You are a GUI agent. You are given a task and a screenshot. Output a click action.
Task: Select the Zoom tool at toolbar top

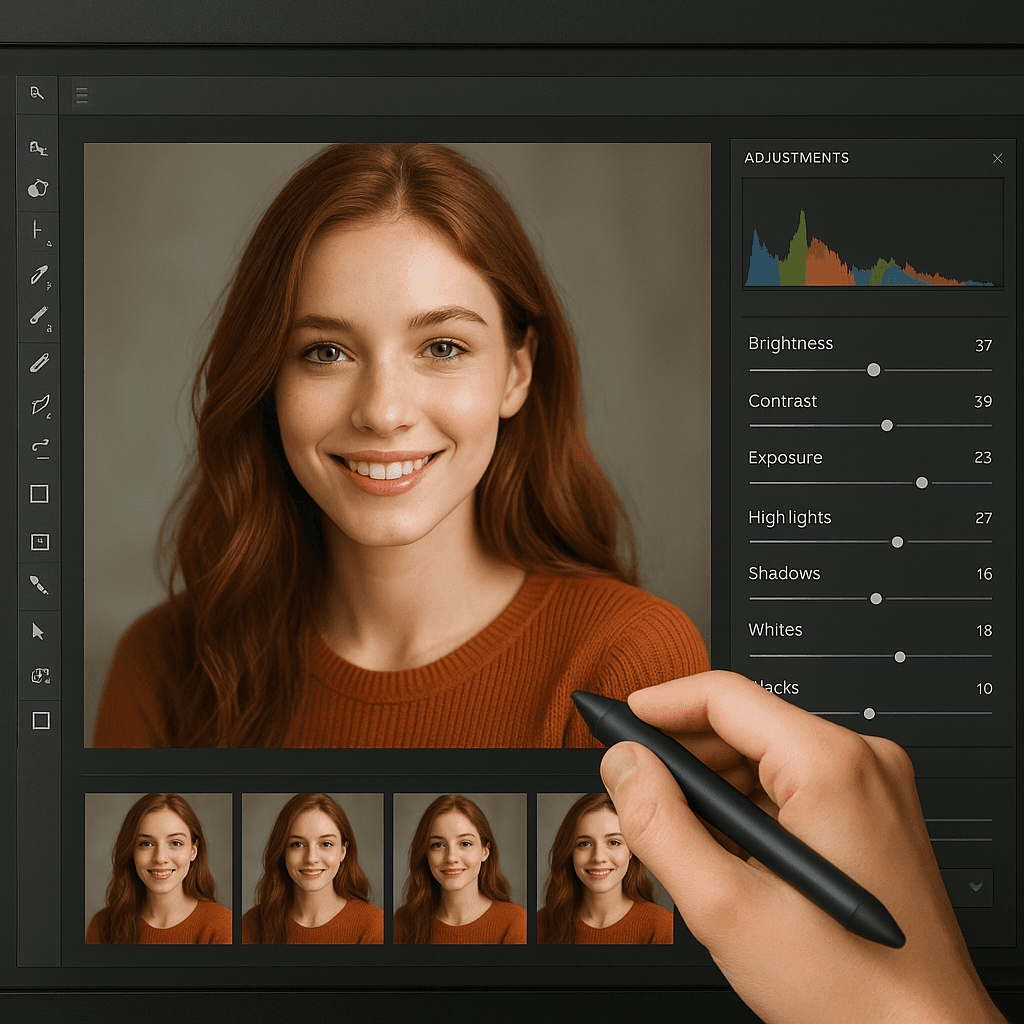tap(38, 91)
